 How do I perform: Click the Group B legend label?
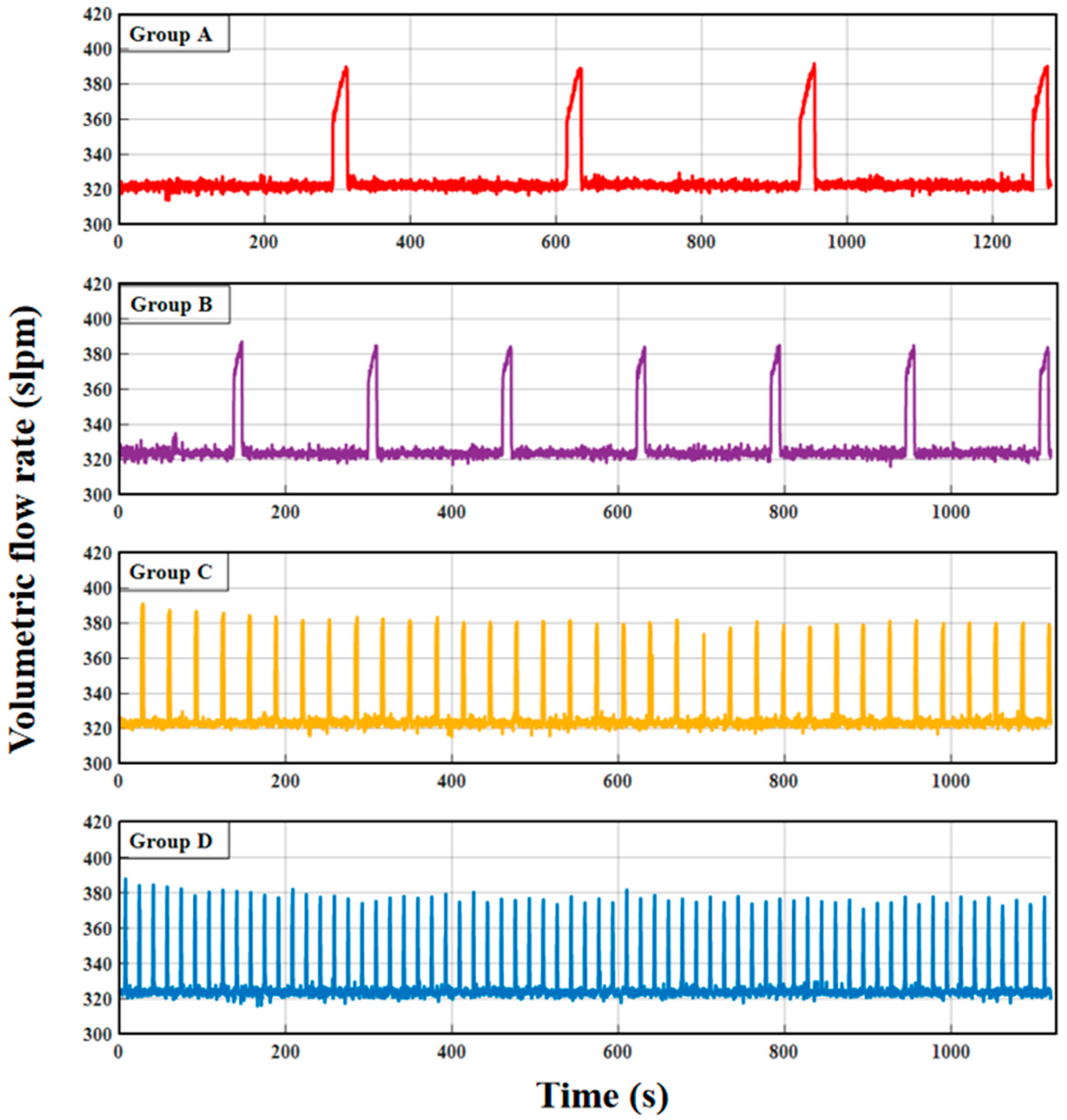tap(171, 305)
